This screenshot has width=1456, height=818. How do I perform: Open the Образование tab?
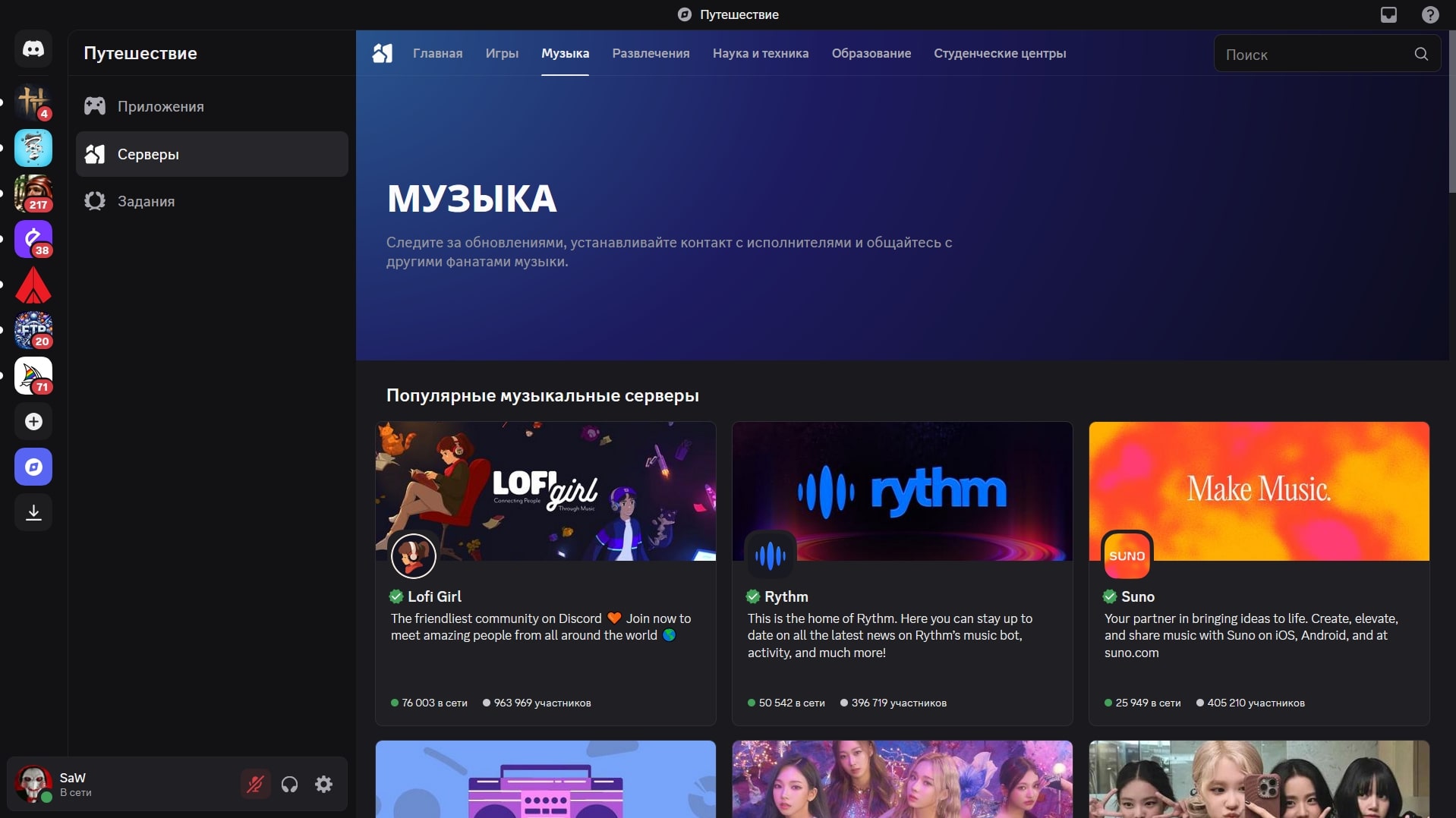(x=871, y=53)
